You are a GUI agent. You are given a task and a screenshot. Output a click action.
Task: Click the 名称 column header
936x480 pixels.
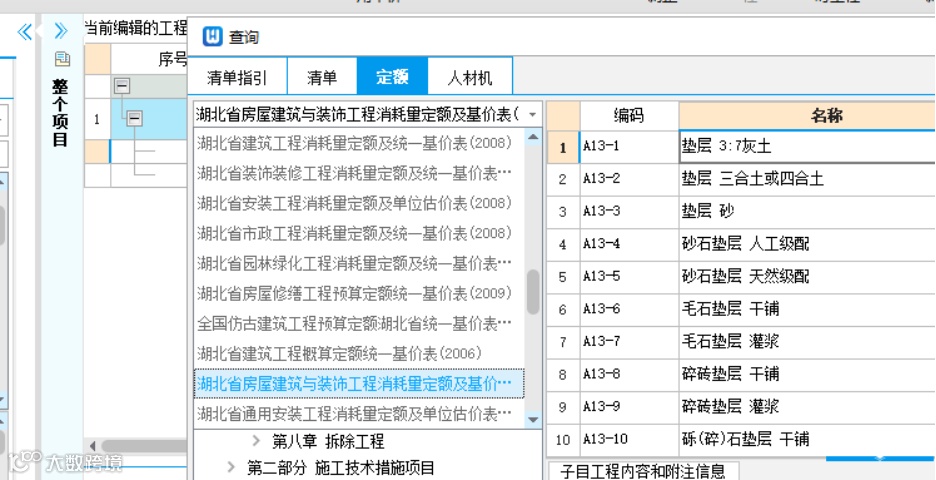tap(807, 116)
